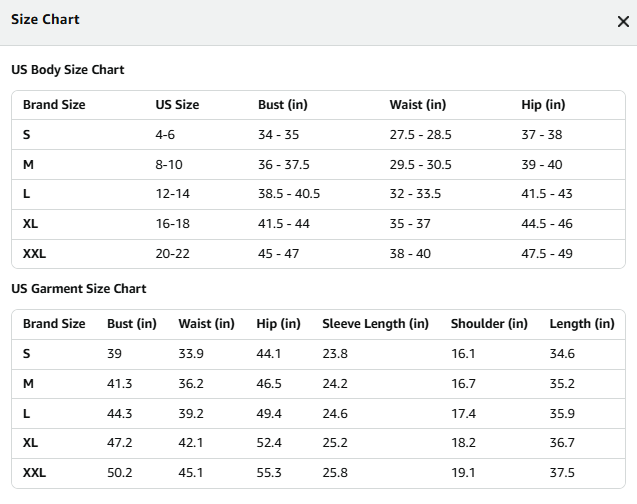Select the US Body Size Chart heading
637x504 pixels.
coord(67,70)
